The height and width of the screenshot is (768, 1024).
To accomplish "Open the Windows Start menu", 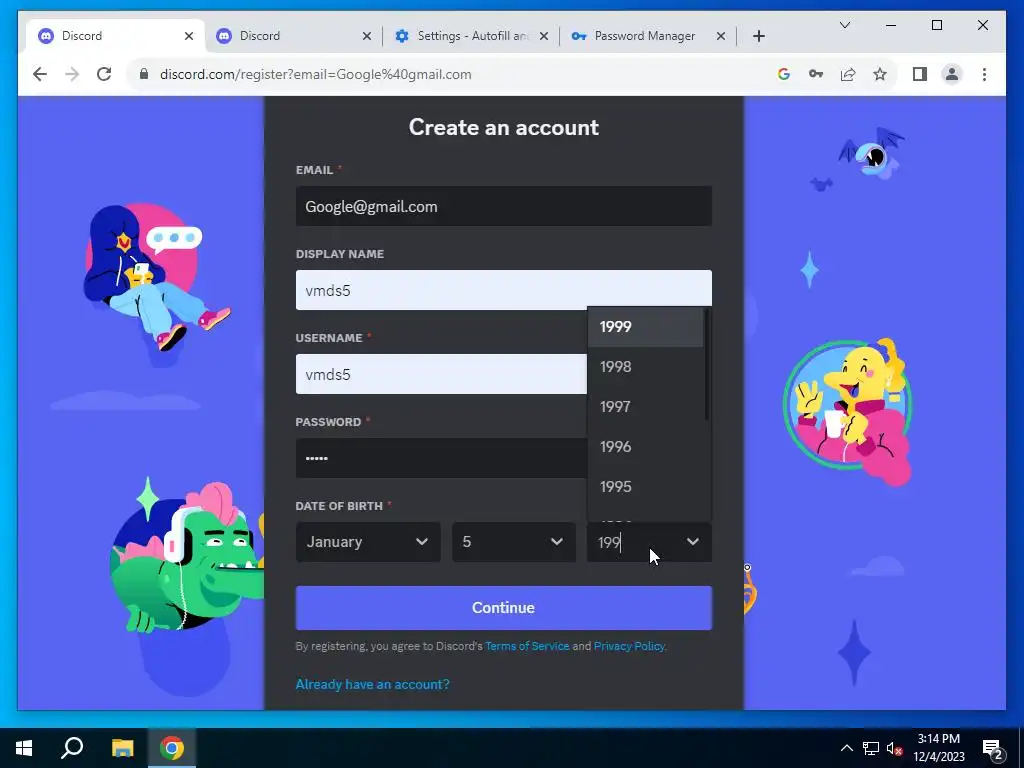I will tap(24, 748).
